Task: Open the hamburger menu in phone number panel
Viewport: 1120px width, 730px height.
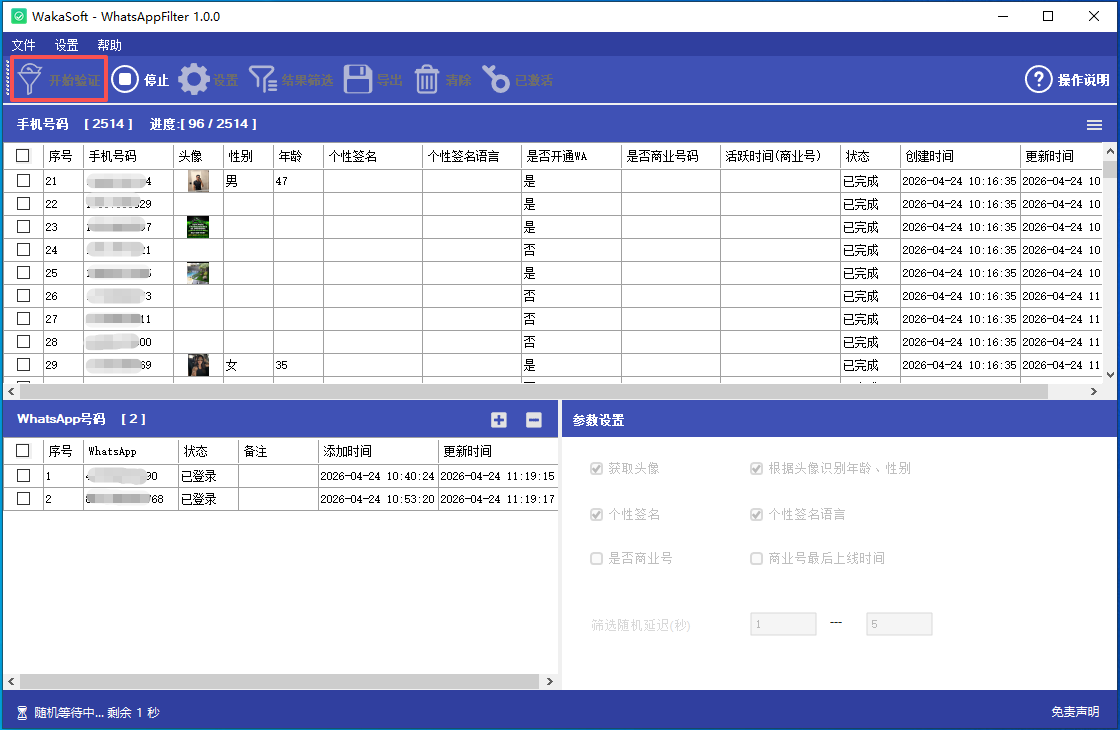Action: pos(1095,125)
